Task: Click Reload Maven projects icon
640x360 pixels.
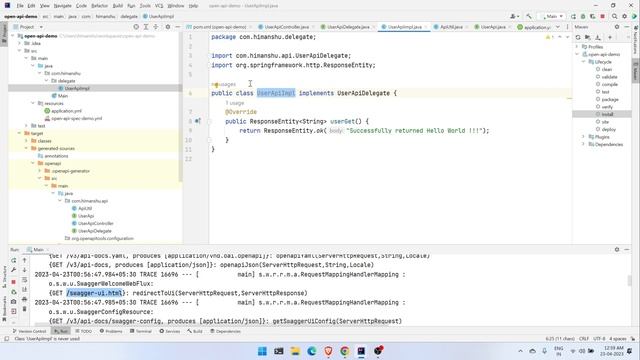Action: point(578,38)
